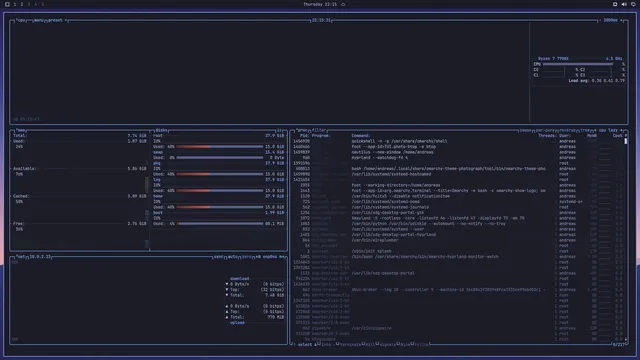Toggle reverse sort order in proc
The height and width of the screenshot is (360, 640).
coord(568,131)
